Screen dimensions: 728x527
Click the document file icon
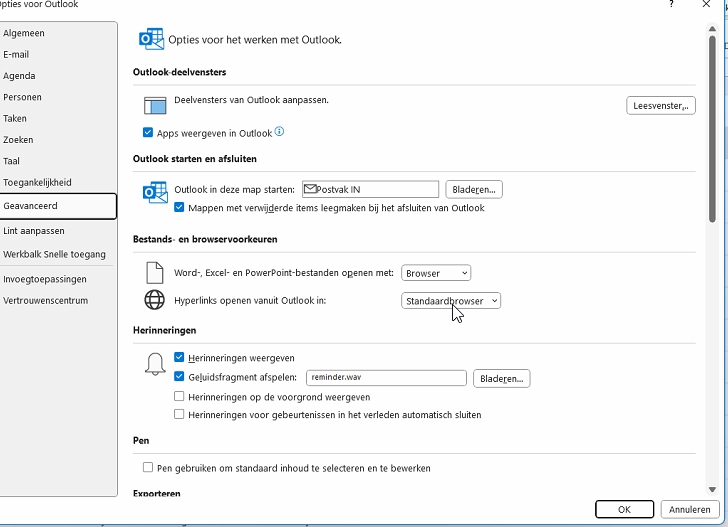[154, 273]
